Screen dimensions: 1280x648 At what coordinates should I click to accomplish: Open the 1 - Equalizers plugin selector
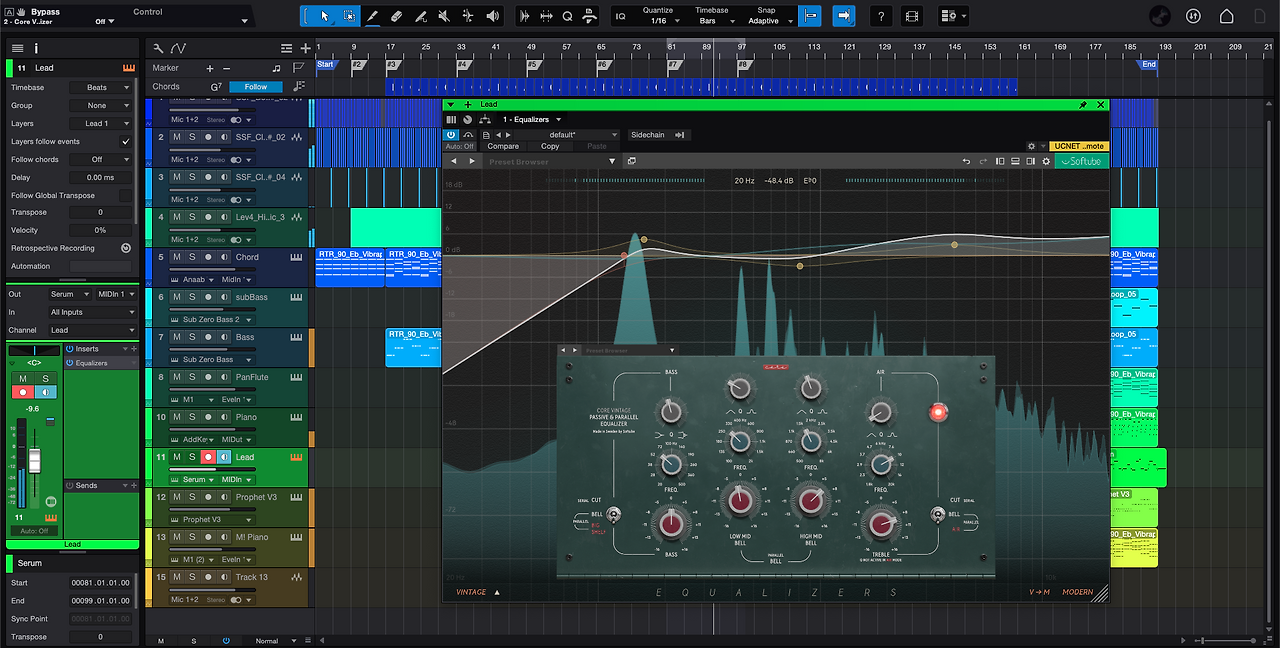point(532,120)
